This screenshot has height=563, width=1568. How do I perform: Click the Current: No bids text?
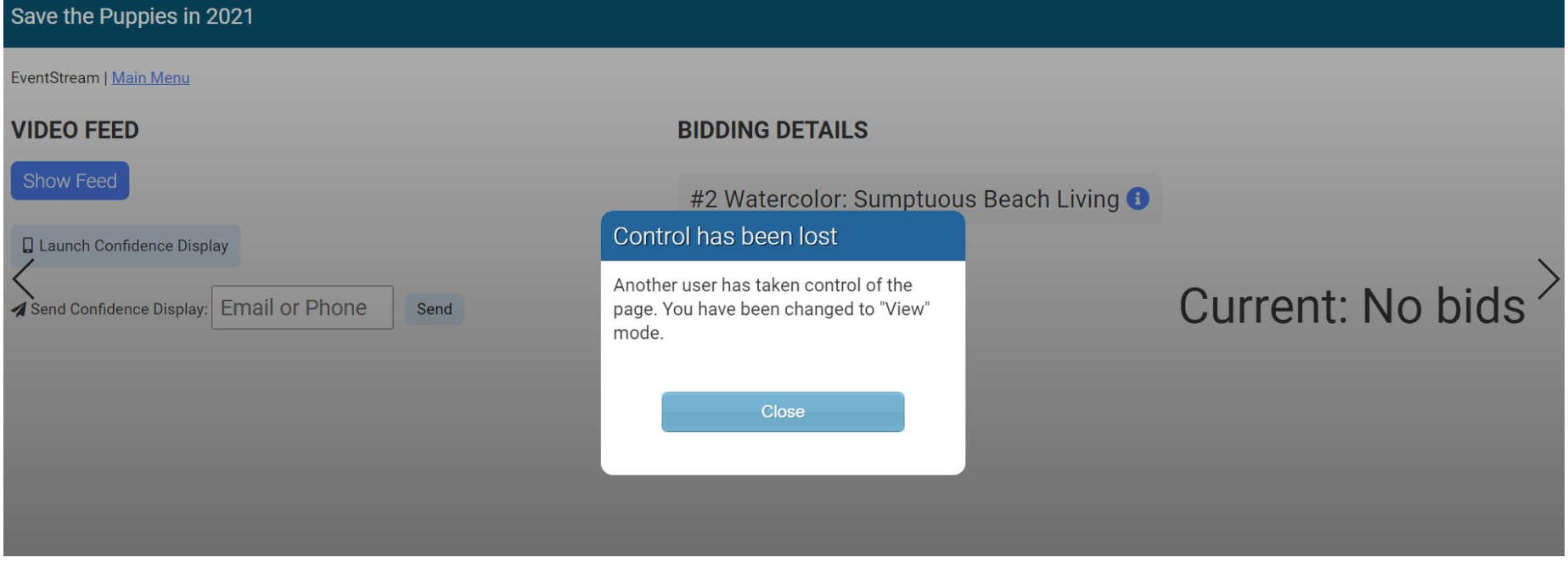(1351, 306)
